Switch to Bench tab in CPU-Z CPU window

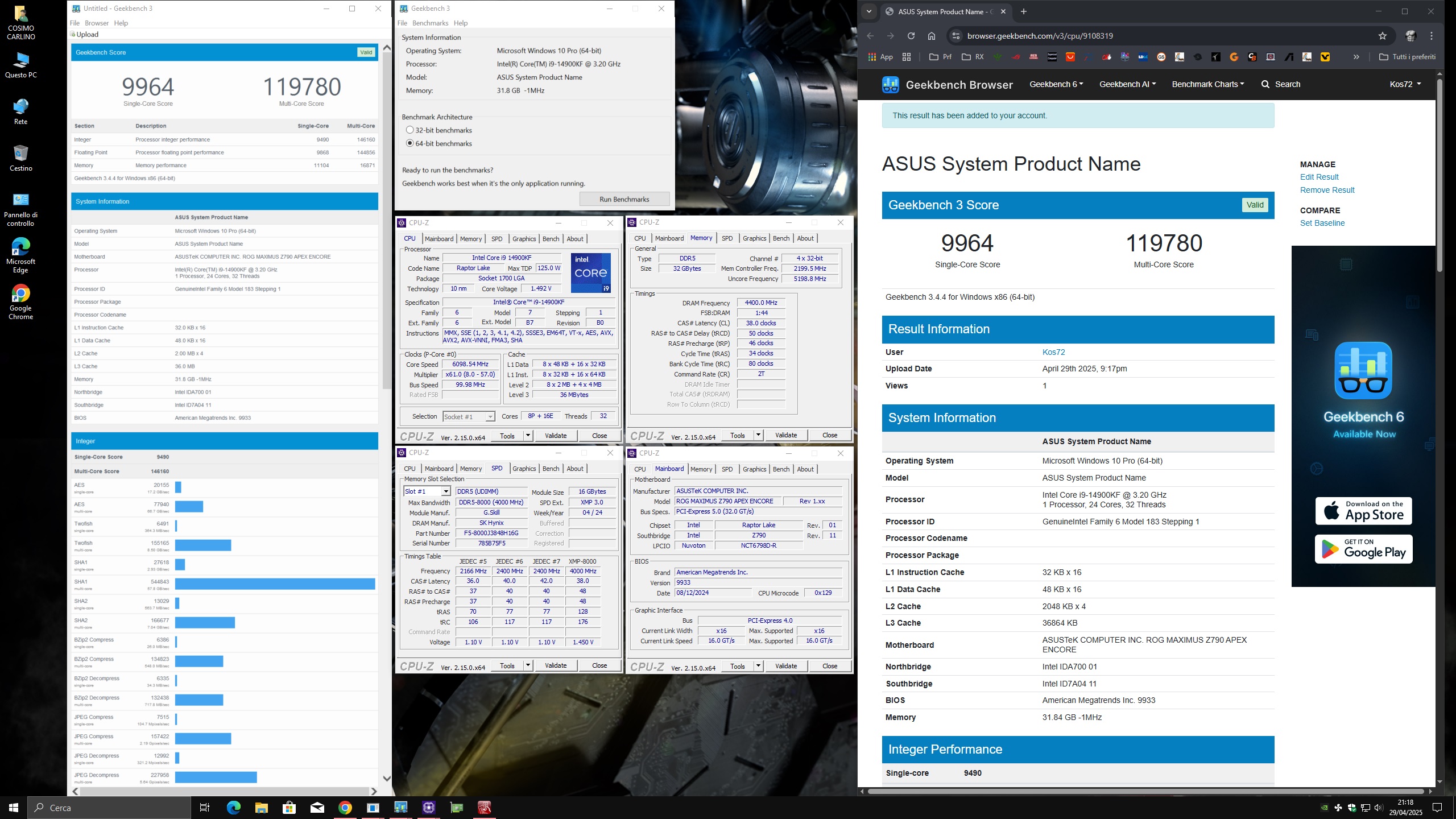click(x=551, y=239)
